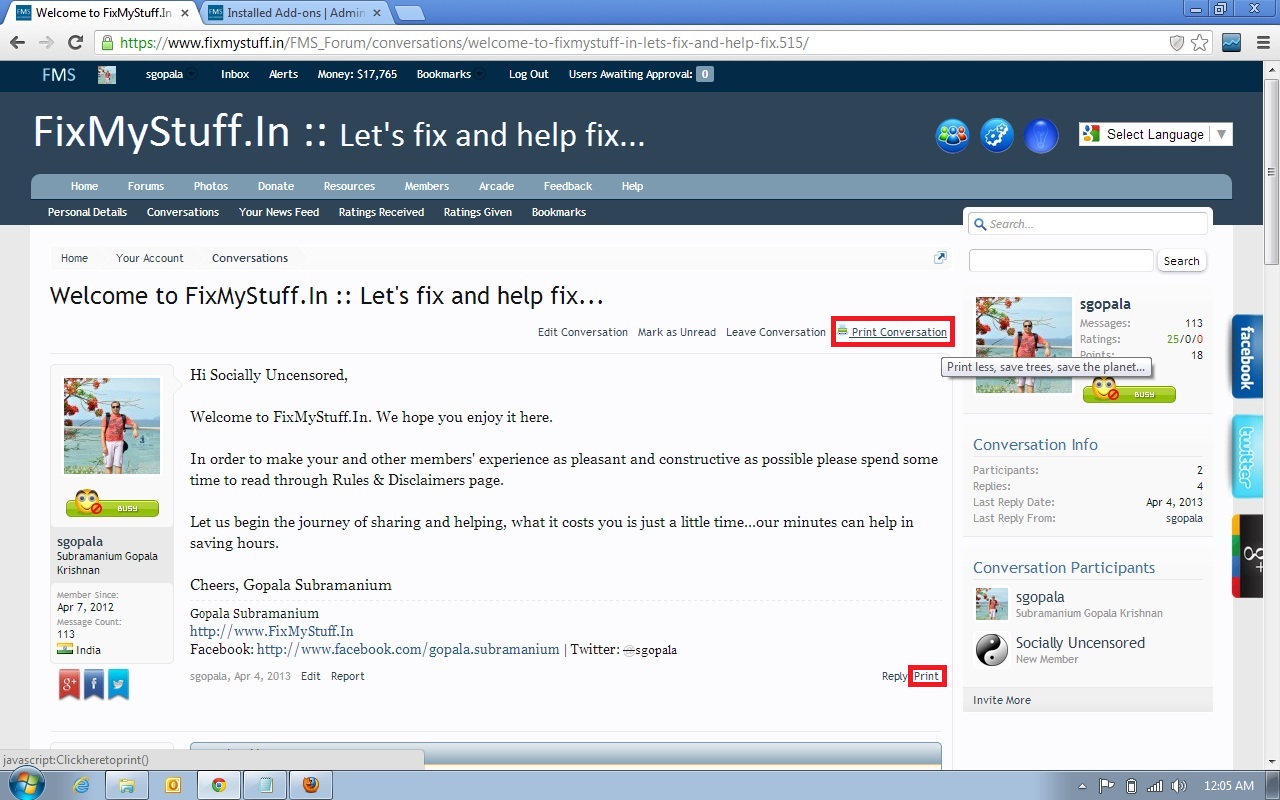Screen dimensions: 1280x800
Task: Open the Twitter side tab
Action: [1247, 456]
